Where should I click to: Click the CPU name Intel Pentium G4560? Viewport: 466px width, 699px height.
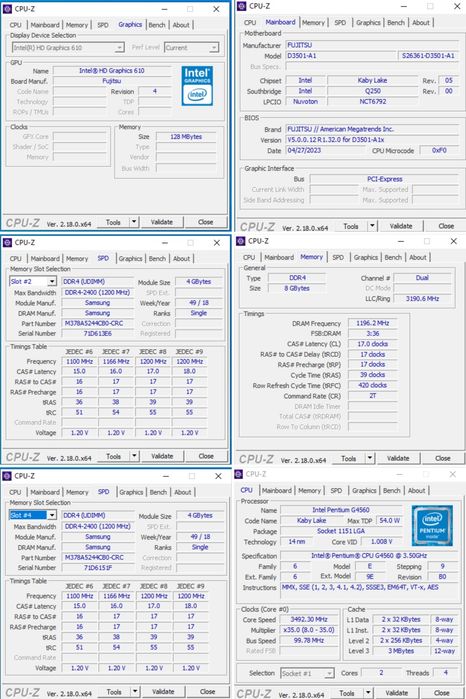click(x=341, y=510)
